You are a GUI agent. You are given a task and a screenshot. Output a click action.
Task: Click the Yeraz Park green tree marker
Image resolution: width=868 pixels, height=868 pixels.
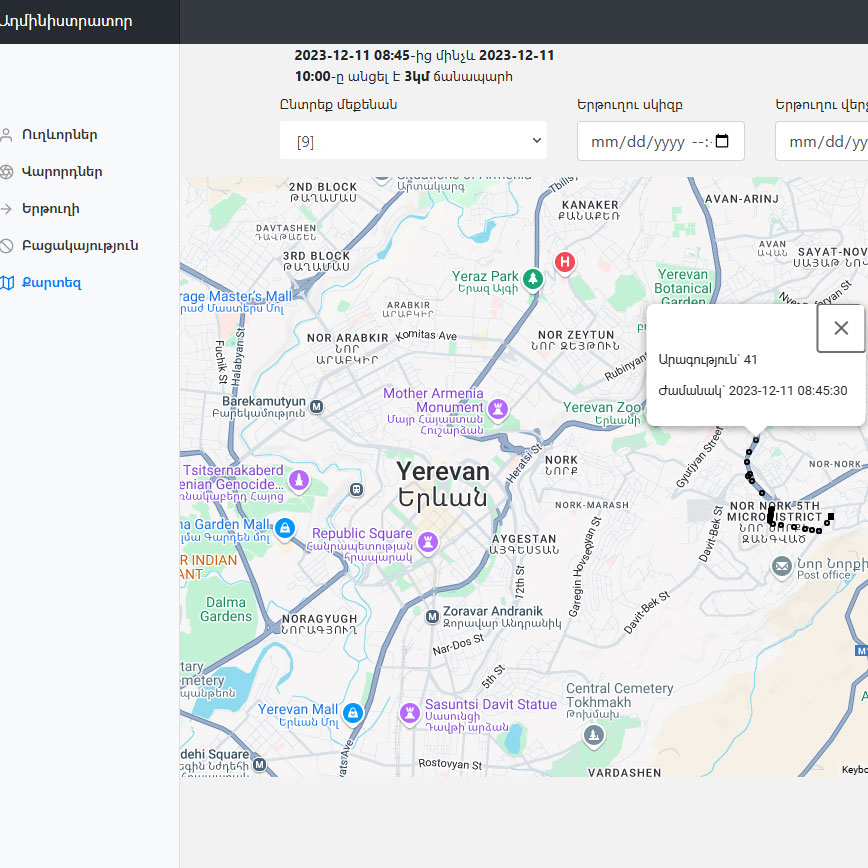point(533,278)
